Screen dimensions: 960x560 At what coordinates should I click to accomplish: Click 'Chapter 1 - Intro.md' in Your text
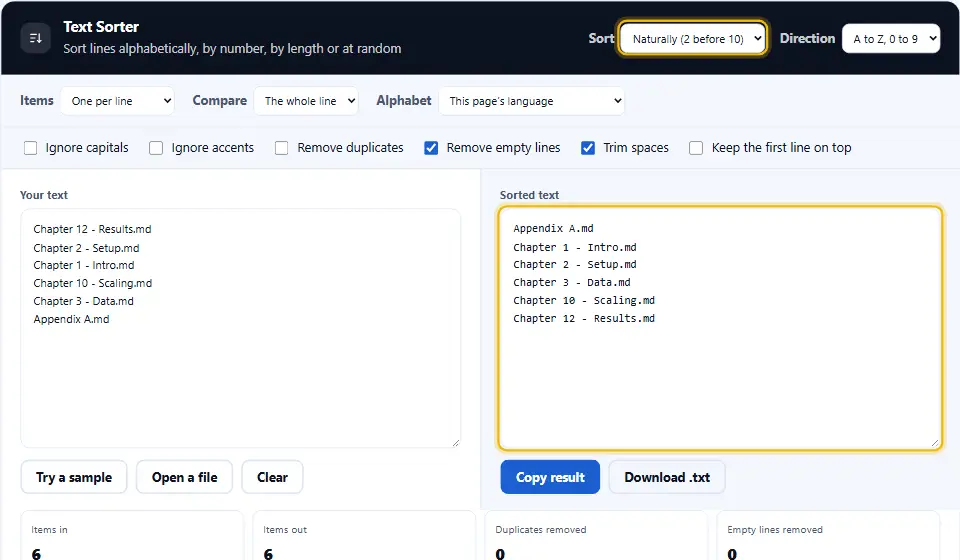pyautogui.click(x=84, y=266)
